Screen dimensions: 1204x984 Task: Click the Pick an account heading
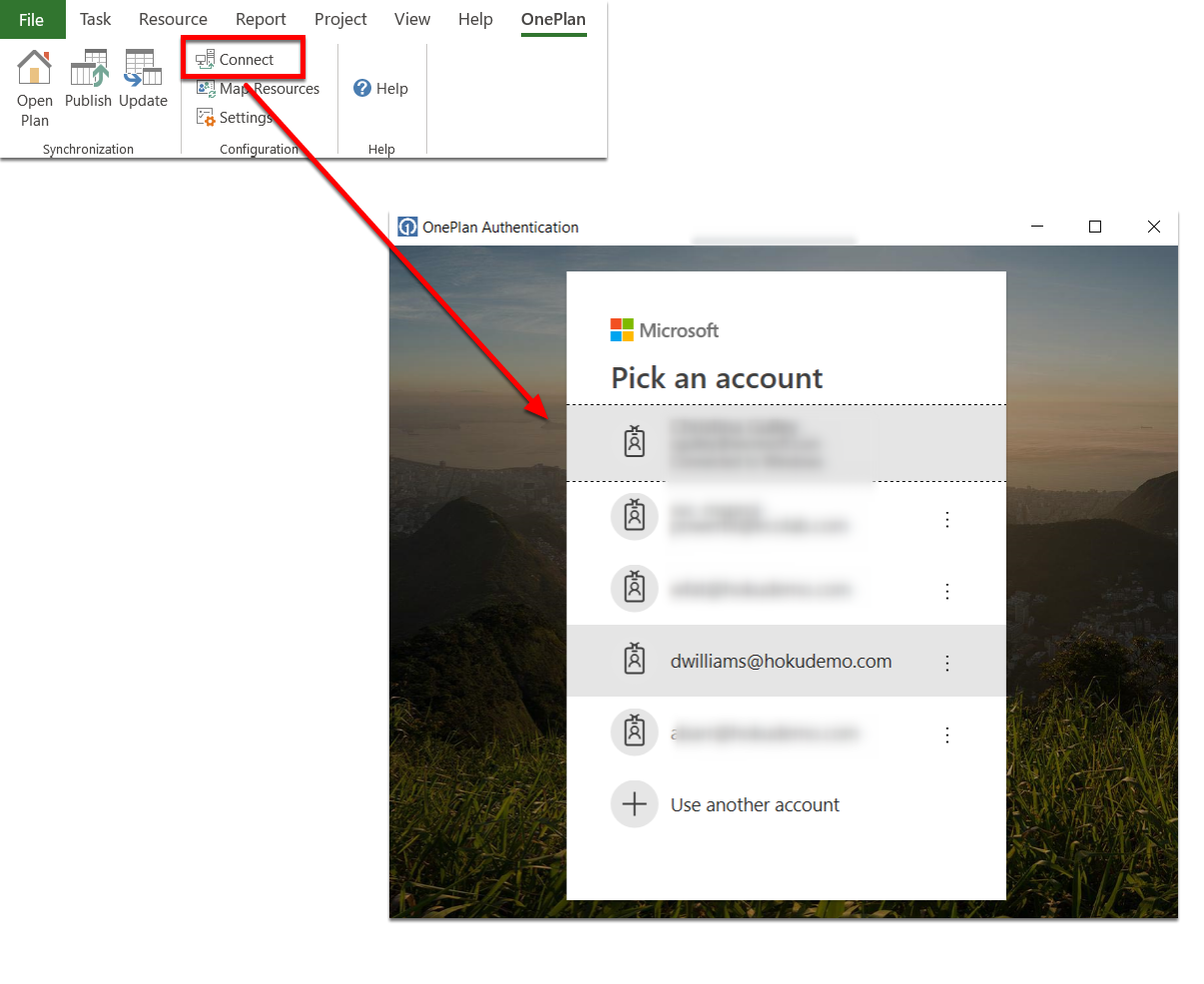(x=717, y=378)
